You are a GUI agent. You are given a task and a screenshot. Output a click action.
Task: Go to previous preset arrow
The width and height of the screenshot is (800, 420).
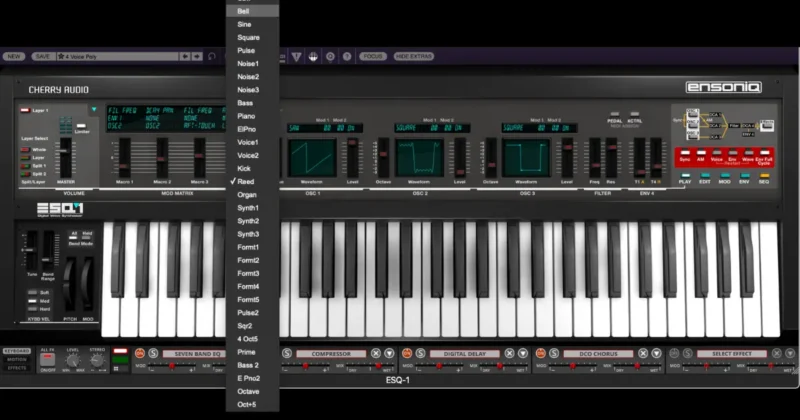[x=185, y=57]
